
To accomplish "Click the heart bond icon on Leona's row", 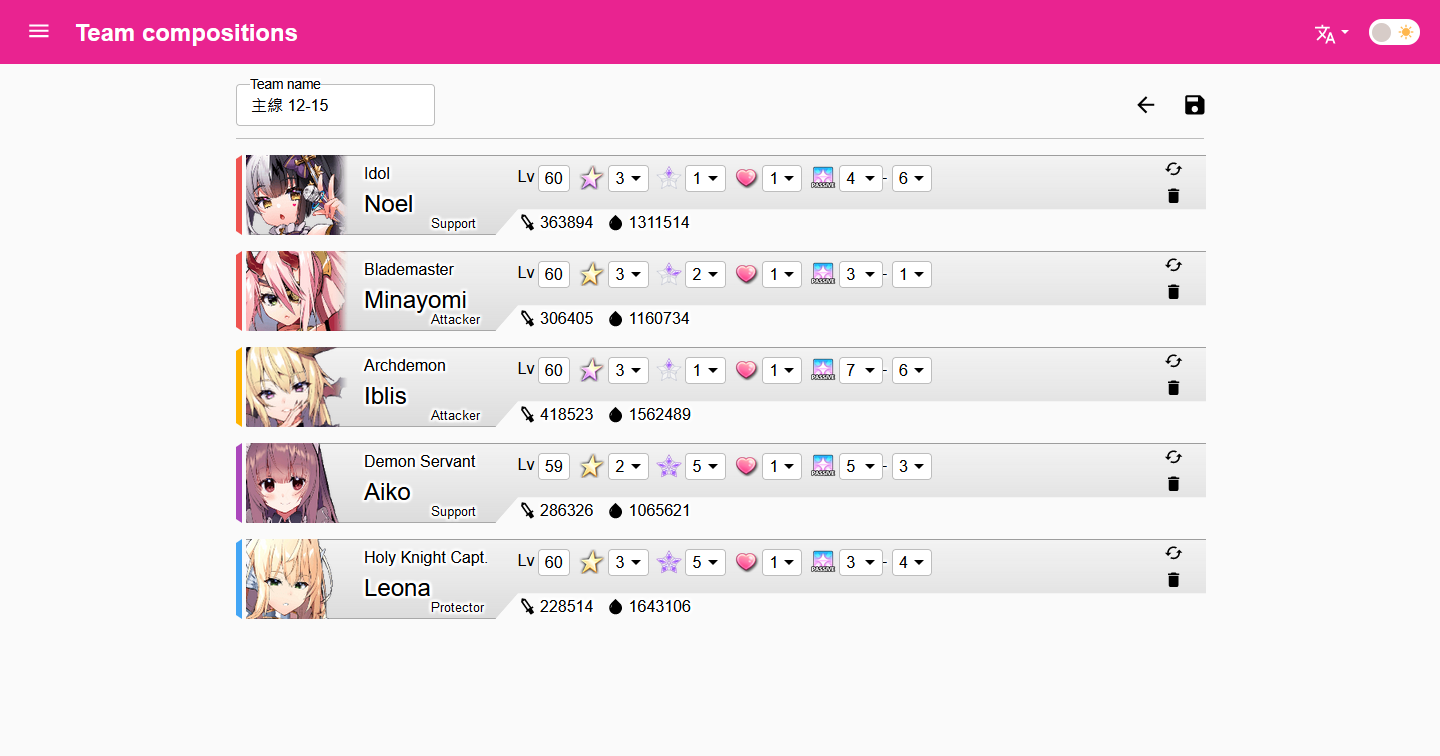I will click(x=746, y=562).
